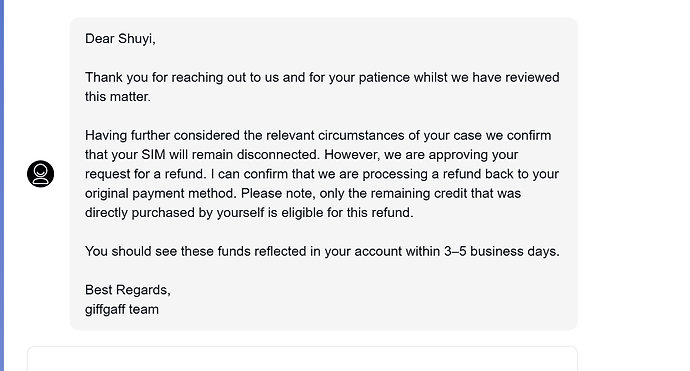This screenshot has width=690, height=371.
Task: Click the phrase "SIM will remain disconnected"
Action: pos(231,155)
